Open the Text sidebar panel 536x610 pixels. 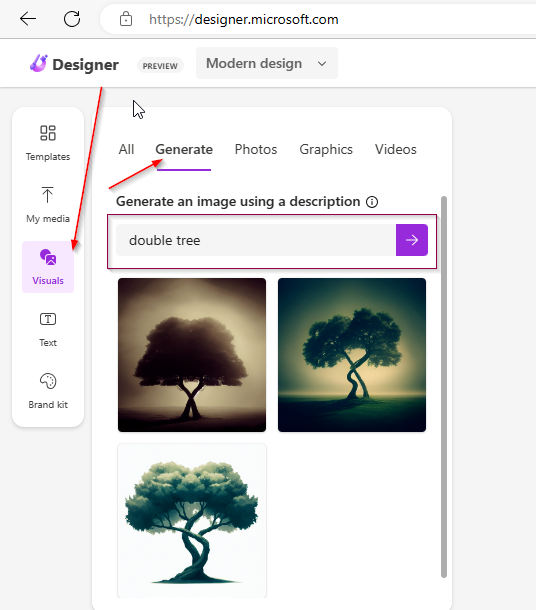tap(48, 329)
